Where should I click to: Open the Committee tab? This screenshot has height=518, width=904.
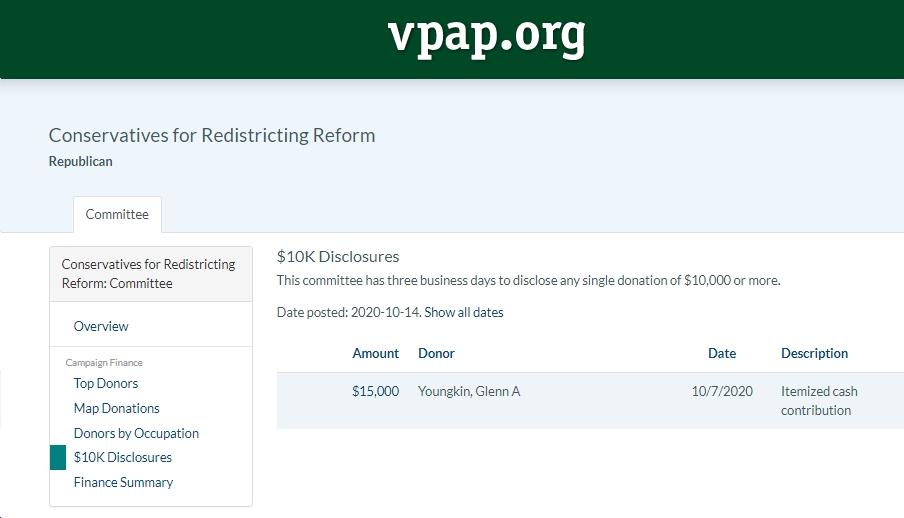[x=117, y=215]
